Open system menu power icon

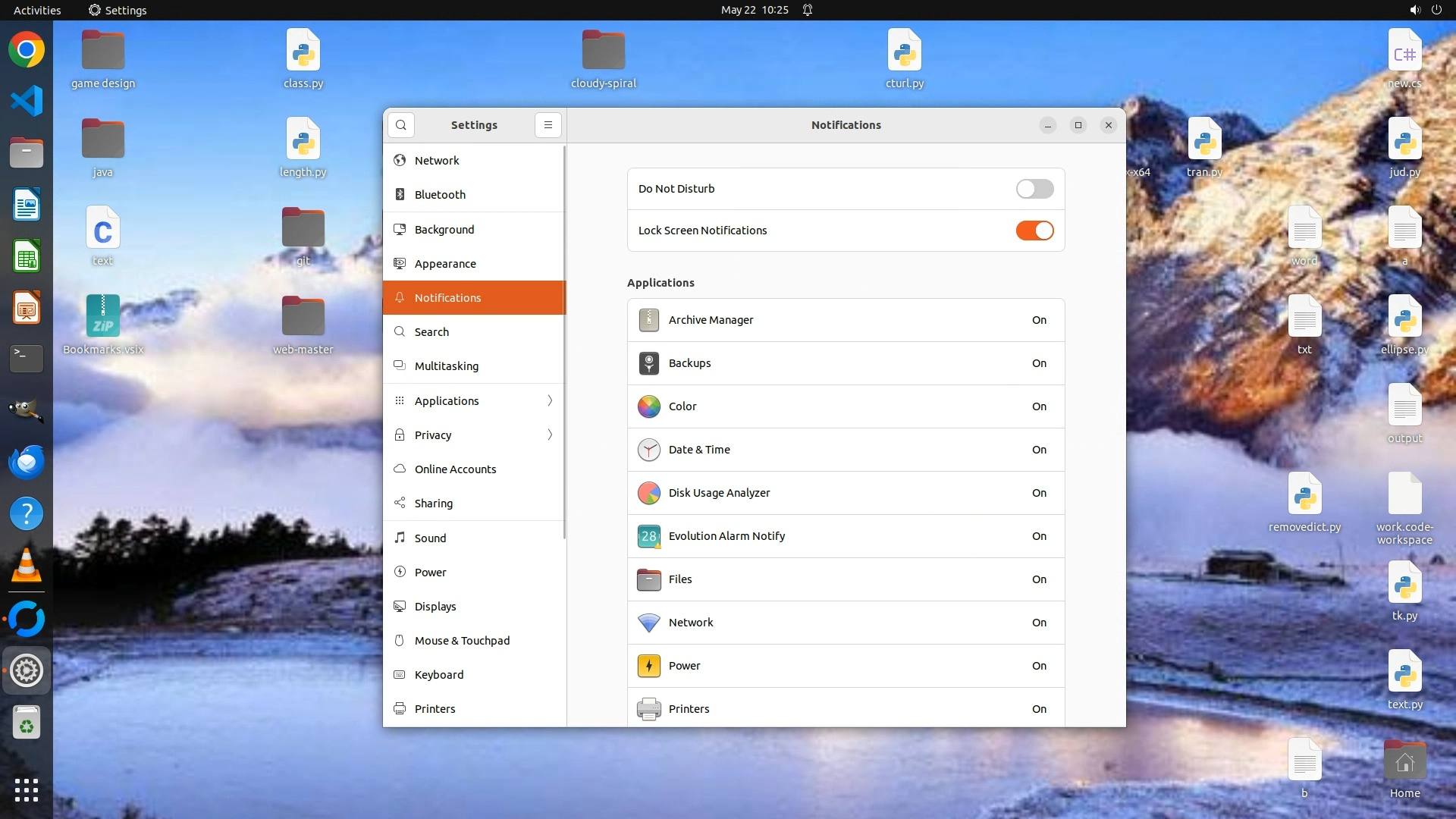pyautogui.click(x=1436, y=10)
